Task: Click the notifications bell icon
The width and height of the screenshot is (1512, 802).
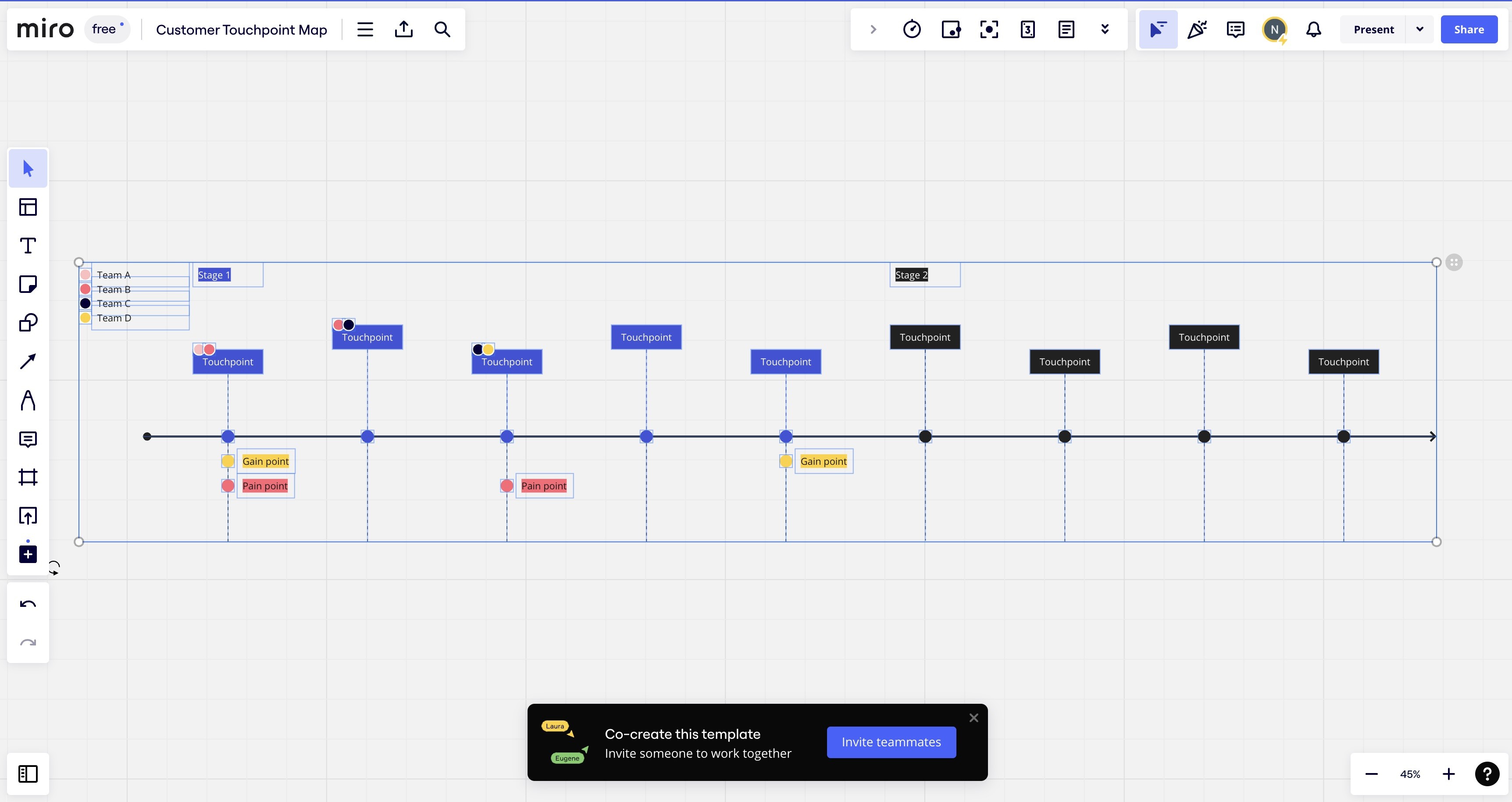Action: [1314, 29]
